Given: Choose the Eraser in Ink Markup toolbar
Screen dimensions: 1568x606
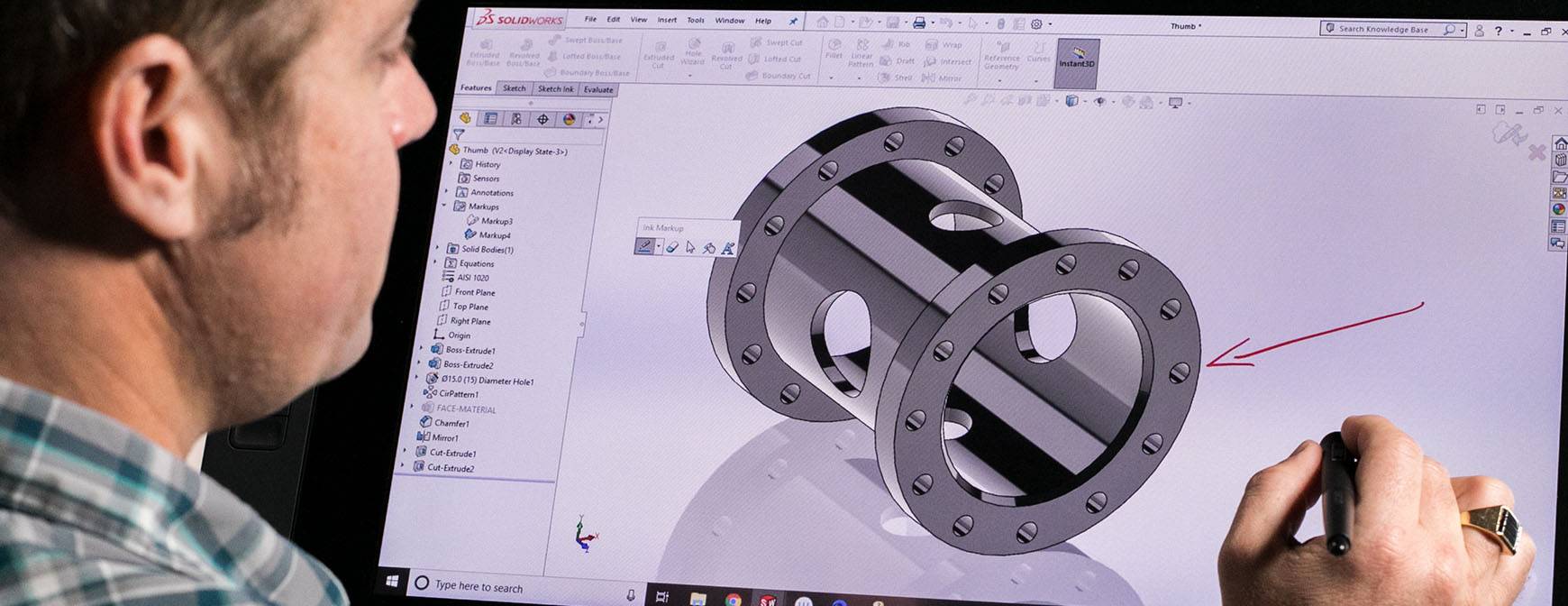Looking at the screenshot, I should (672, 247).
